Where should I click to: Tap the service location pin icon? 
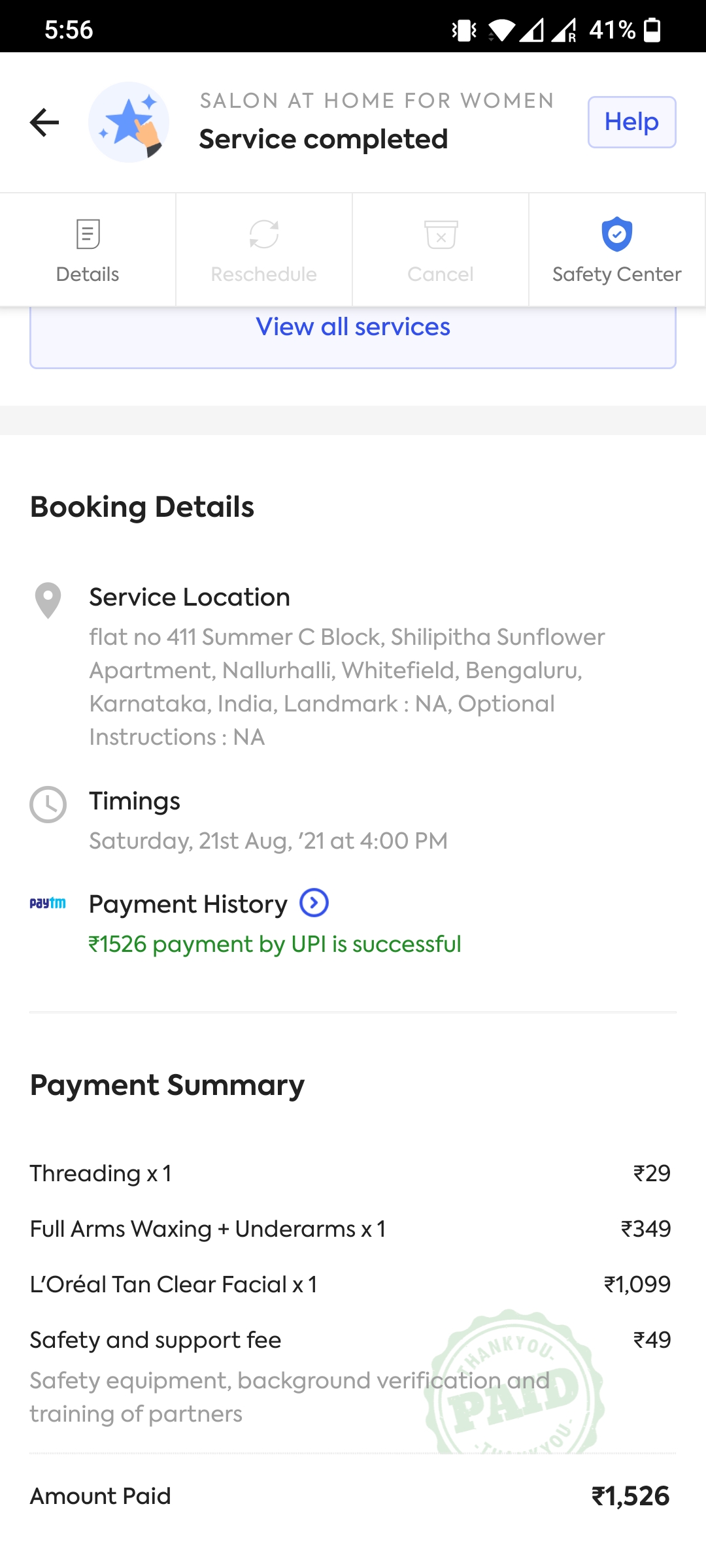click(48, 600)
